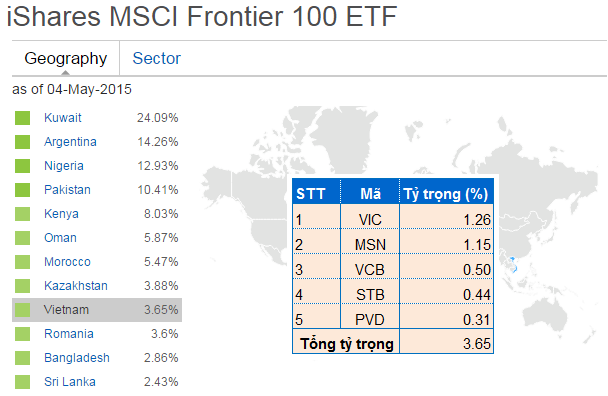Click the Kenya link

click(x=61, y=214)
